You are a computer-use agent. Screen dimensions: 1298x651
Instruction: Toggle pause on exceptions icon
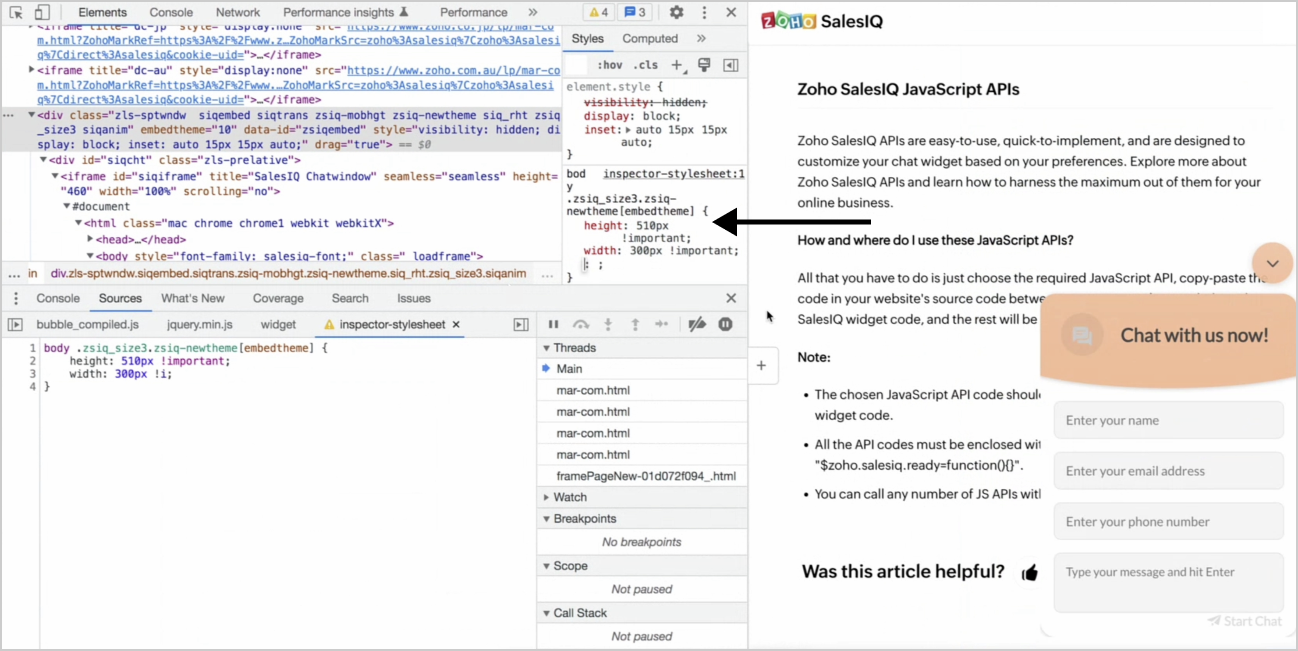[x=726, y=324]
